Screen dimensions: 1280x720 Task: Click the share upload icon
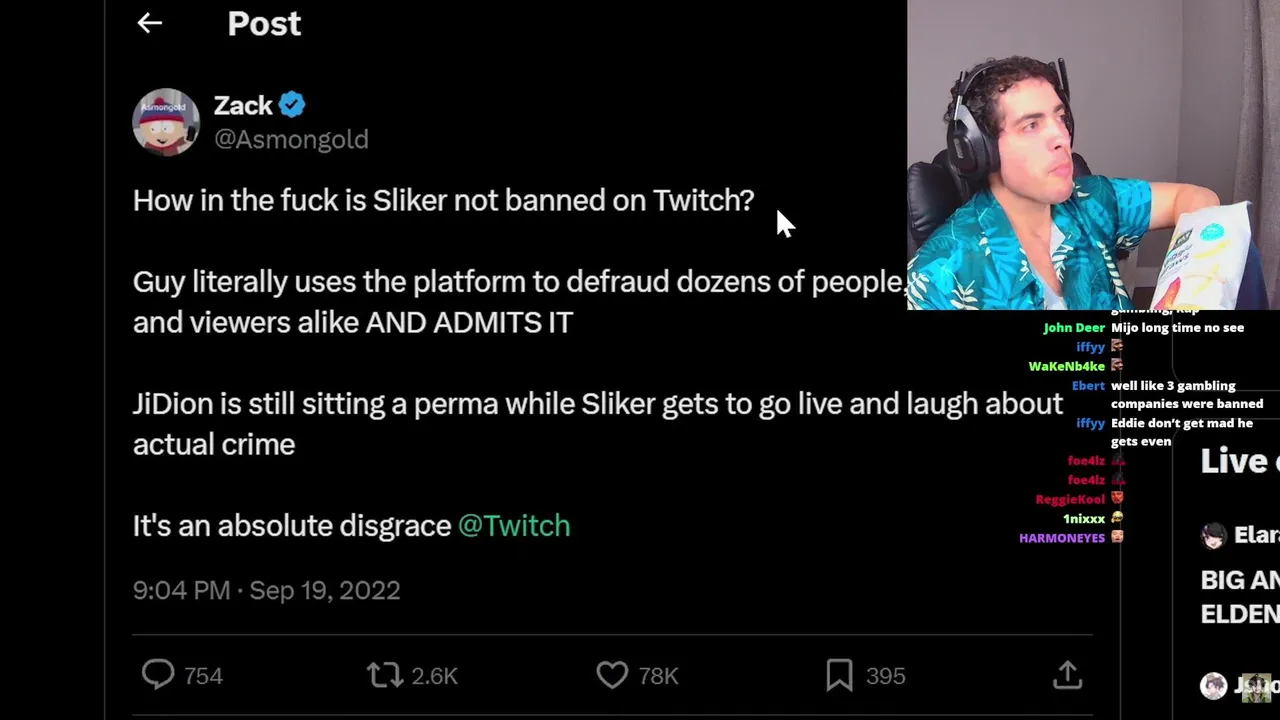[x=1067, y=675]
